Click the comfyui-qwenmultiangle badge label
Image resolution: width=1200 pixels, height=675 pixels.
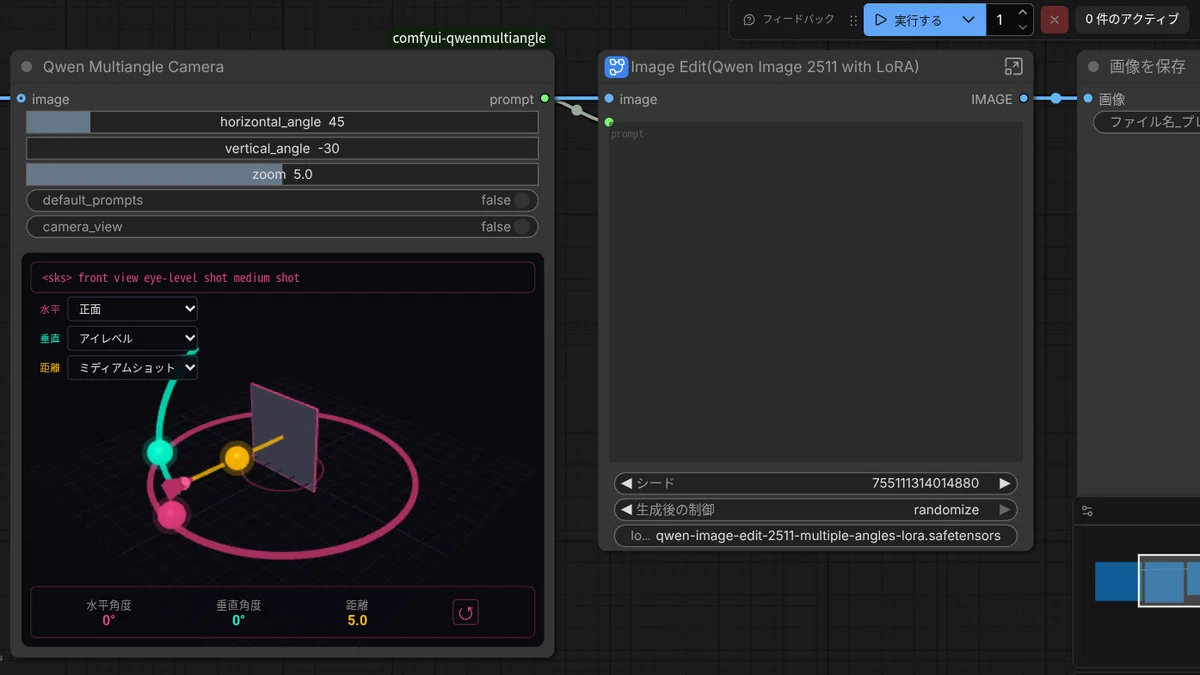coord(469,38)
